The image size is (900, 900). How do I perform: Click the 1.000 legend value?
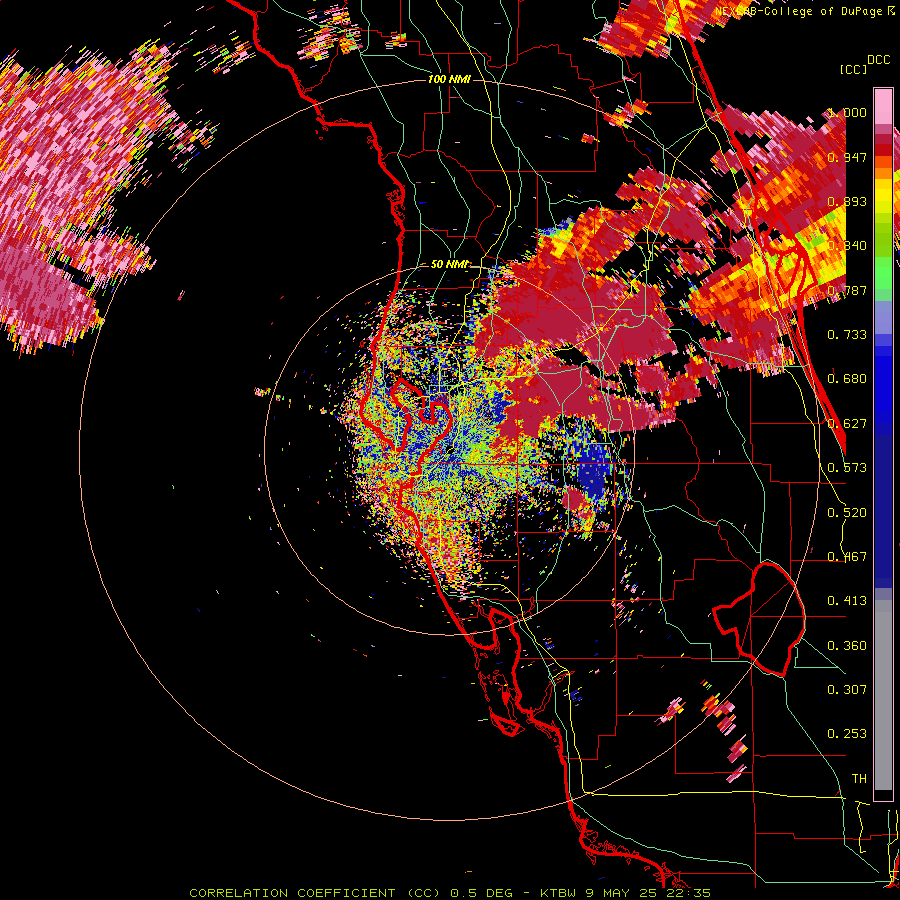847,112
